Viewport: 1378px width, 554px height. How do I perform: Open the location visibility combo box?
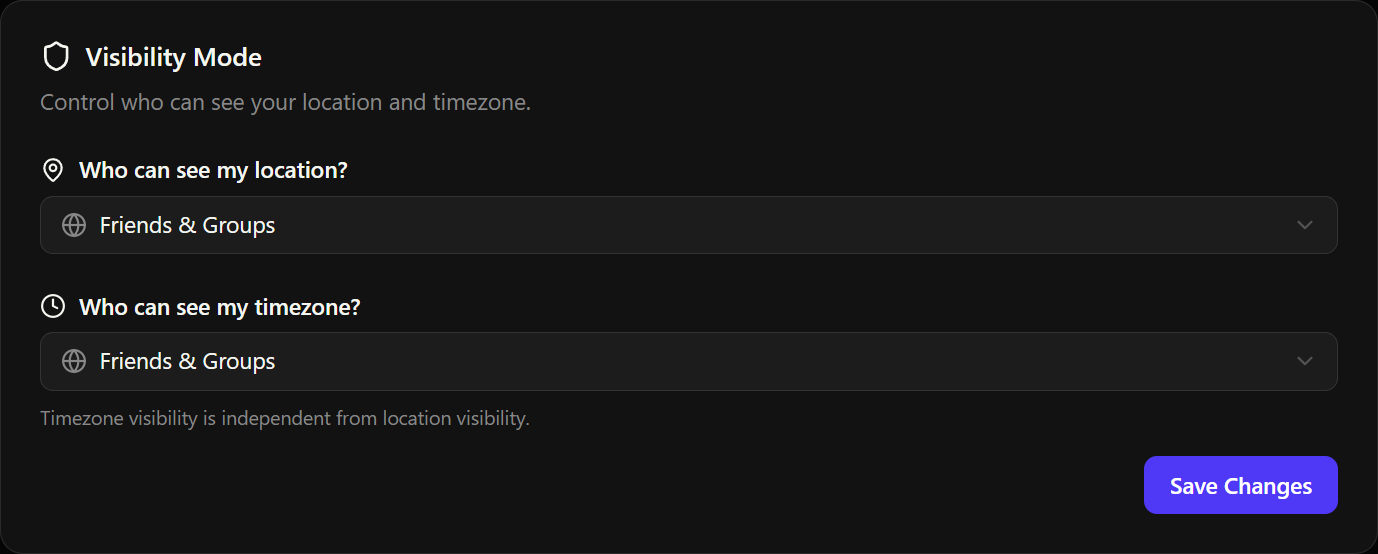click(688, 225)
